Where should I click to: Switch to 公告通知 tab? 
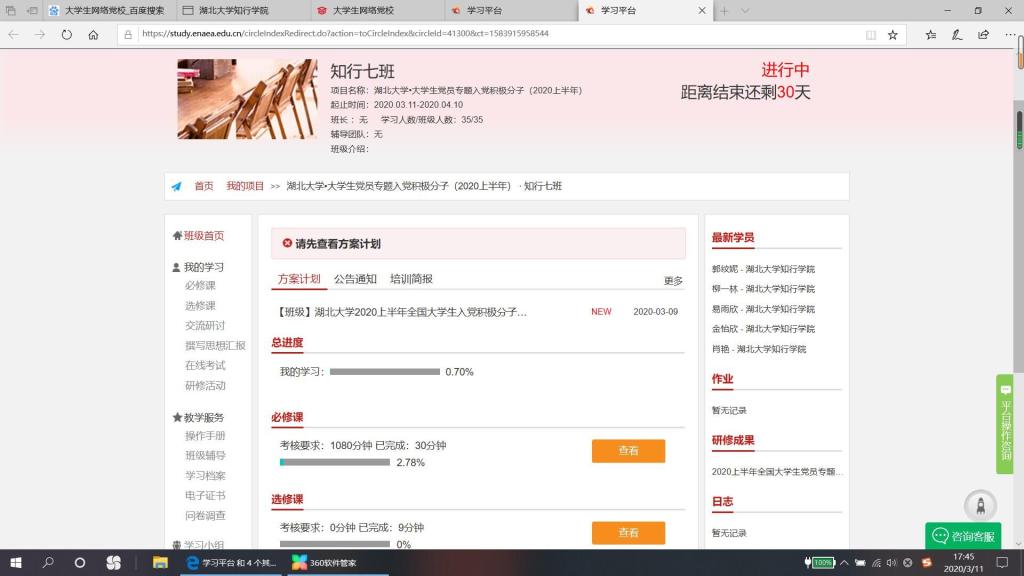click(355, 279)
